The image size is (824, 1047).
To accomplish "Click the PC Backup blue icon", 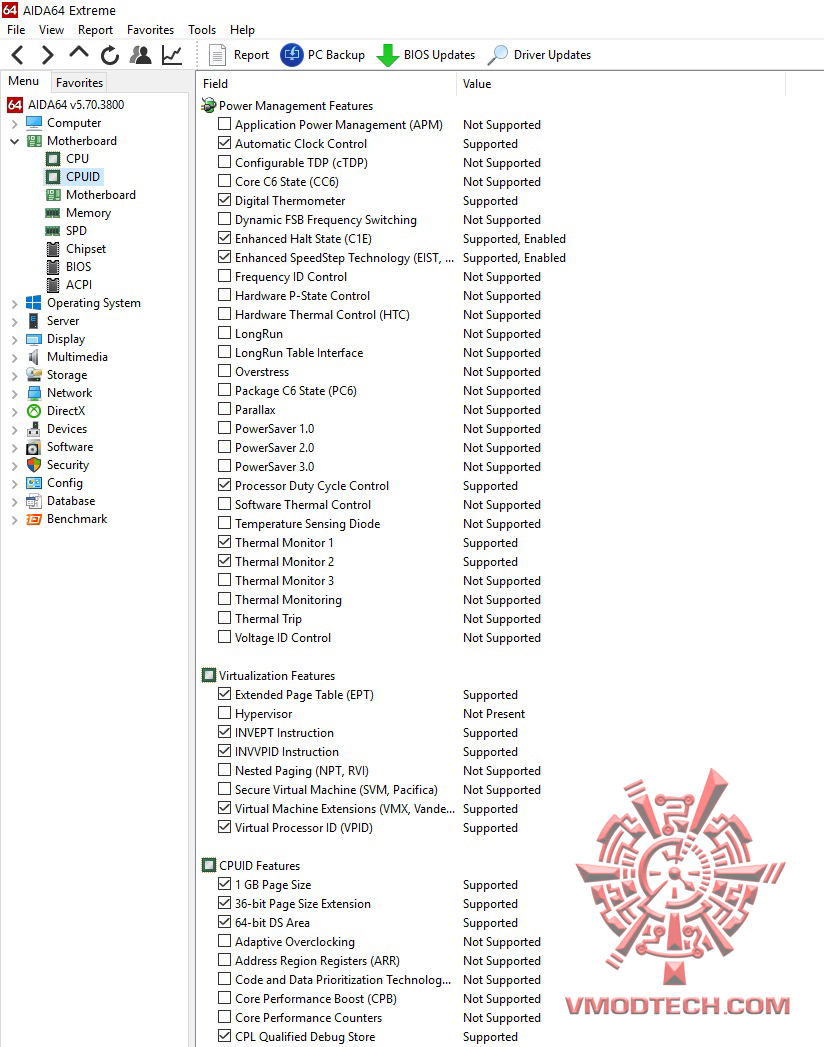I will coord(292,55).
